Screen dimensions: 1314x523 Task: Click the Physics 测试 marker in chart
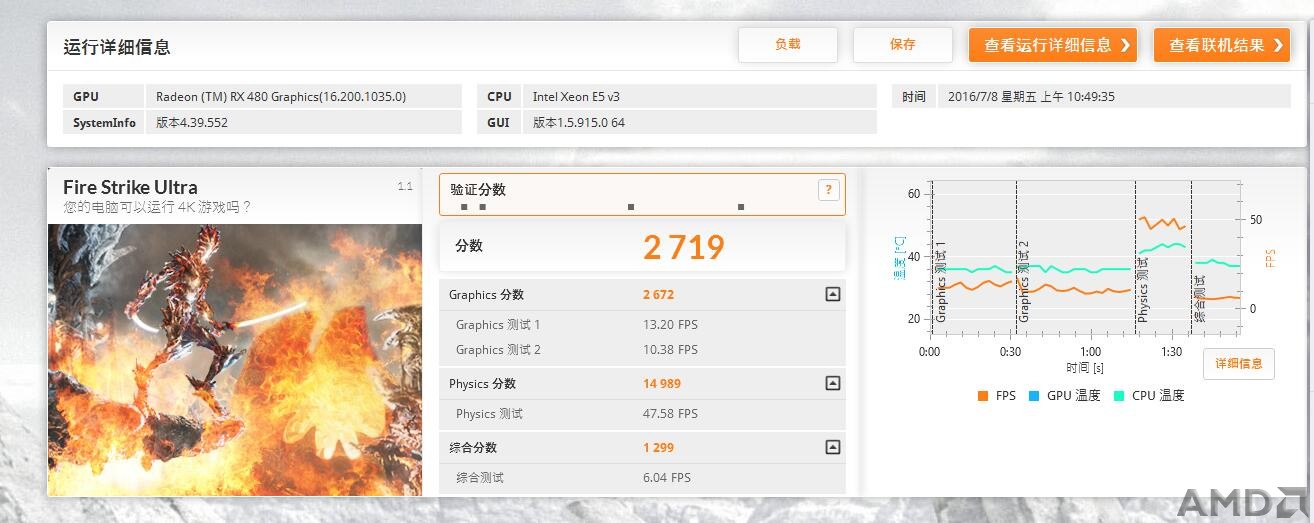pyautogui.click(x=1143, y=290)
